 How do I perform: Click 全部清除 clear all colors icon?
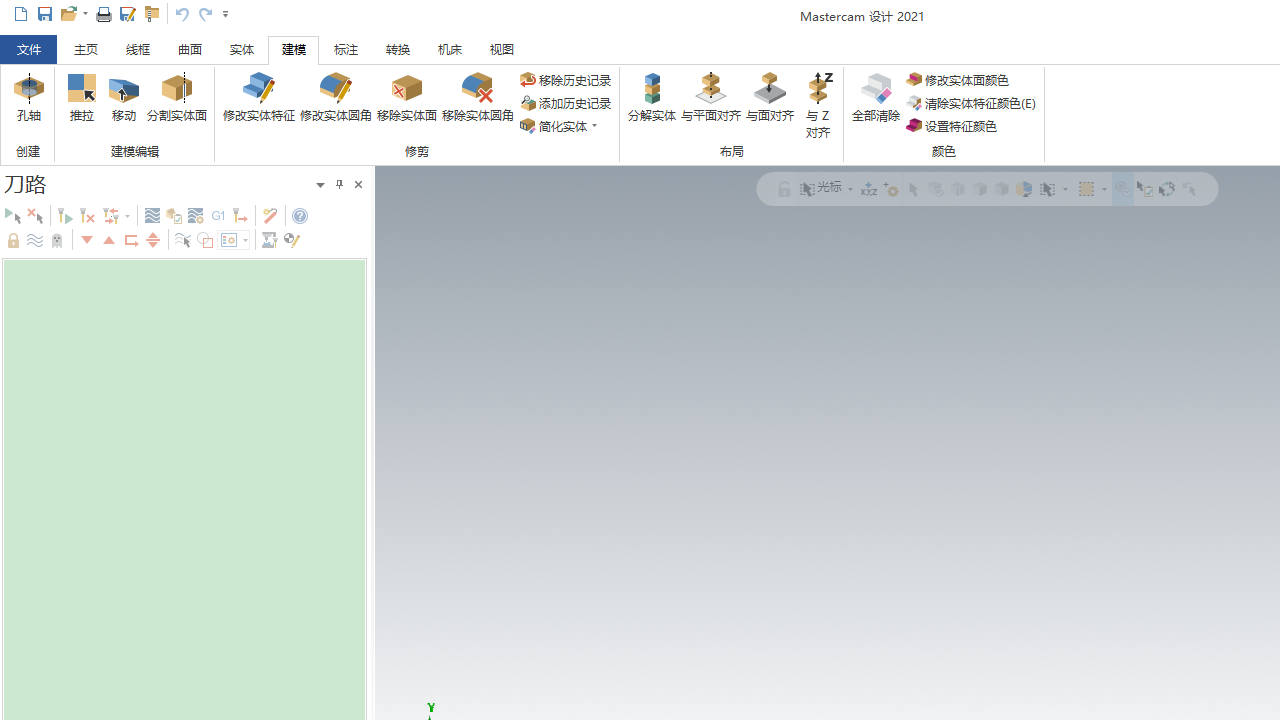(x=876, y=98)
